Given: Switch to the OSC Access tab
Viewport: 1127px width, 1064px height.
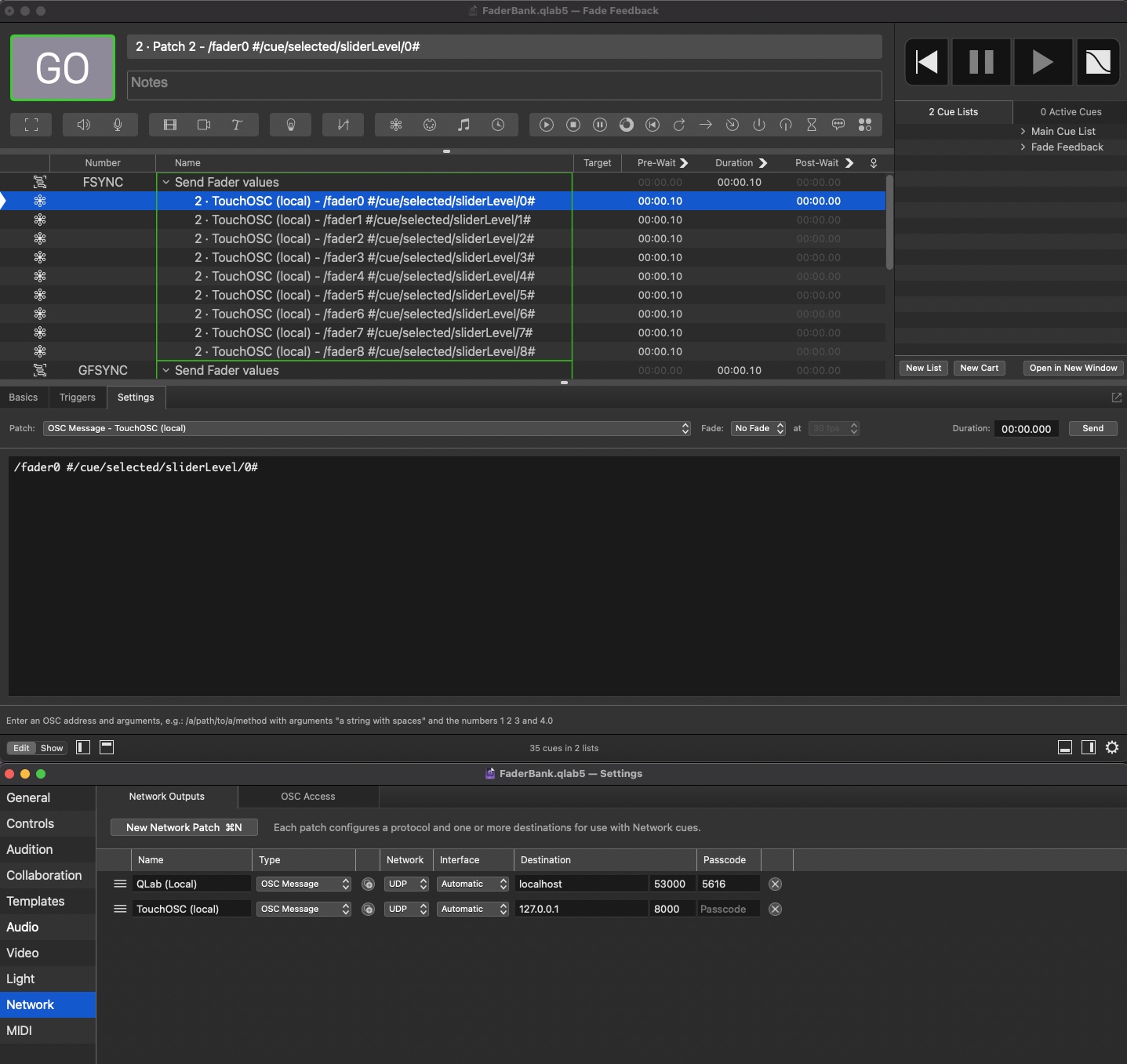Looking at the screenshot, I should tap(307, 796).
